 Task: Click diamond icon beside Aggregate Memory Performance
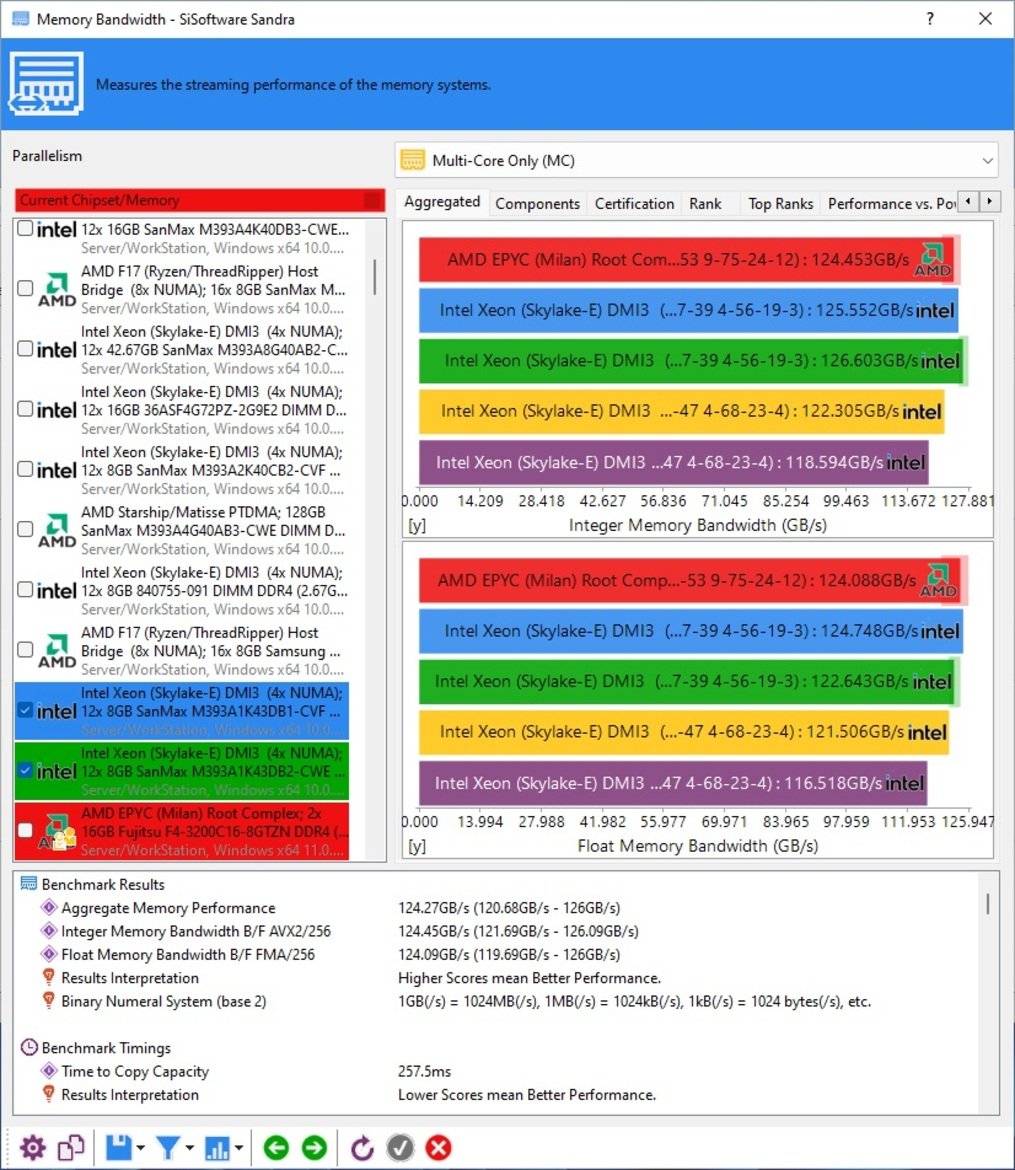pos(49,907)
